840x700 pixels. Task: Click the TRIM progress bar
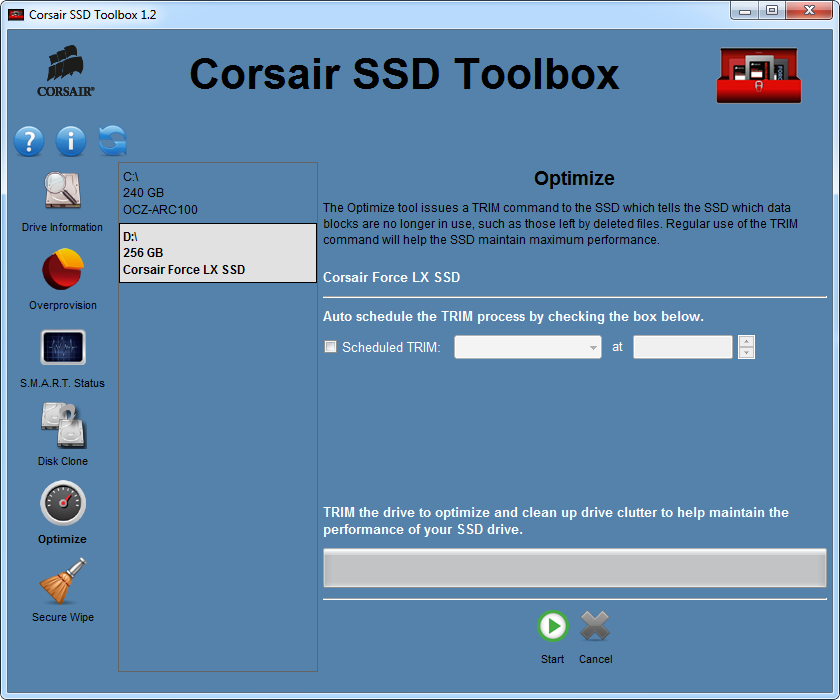point(574,568)
